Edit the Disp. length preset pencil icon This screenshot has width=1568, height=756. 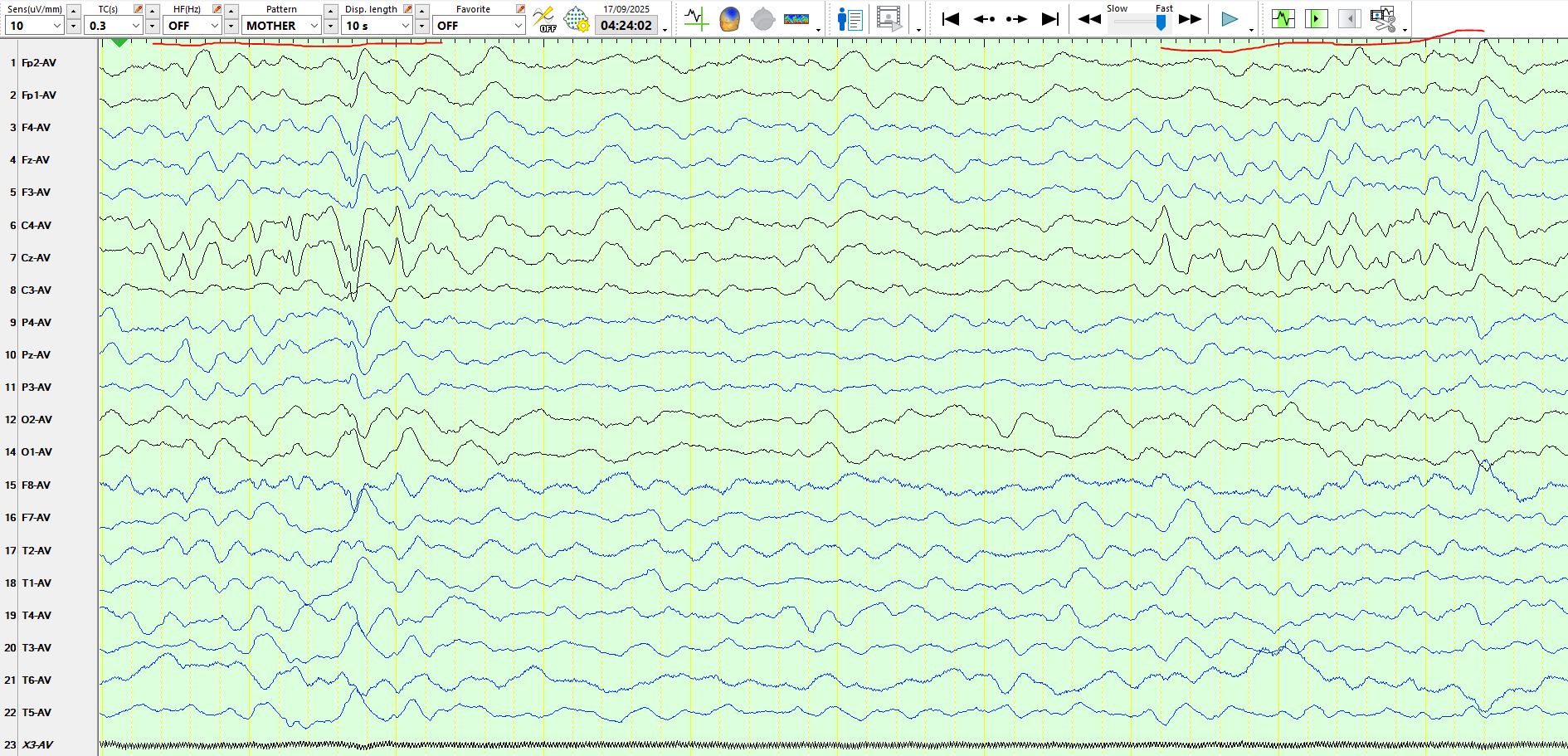407,9
